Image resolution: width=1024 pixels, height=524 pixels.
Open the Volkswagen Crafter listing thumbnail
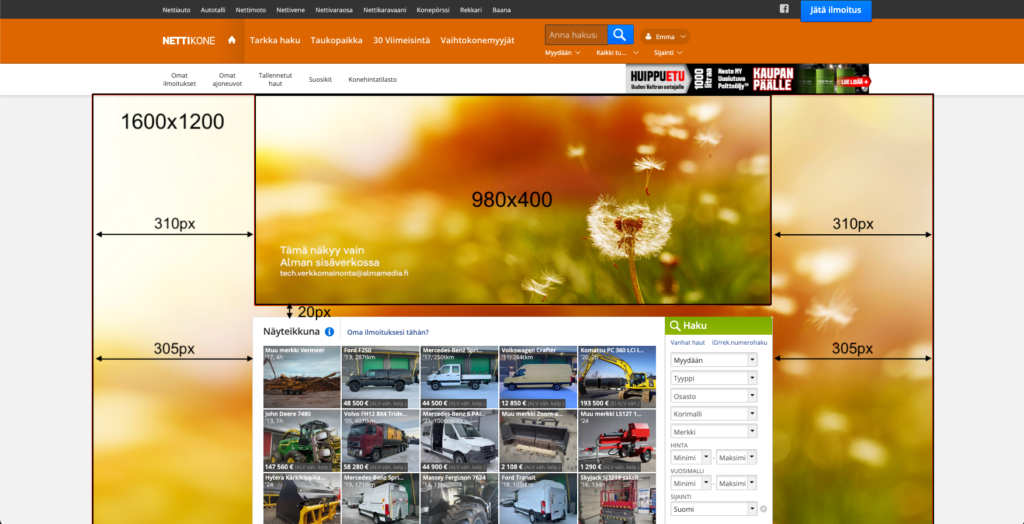pos(537,377)
